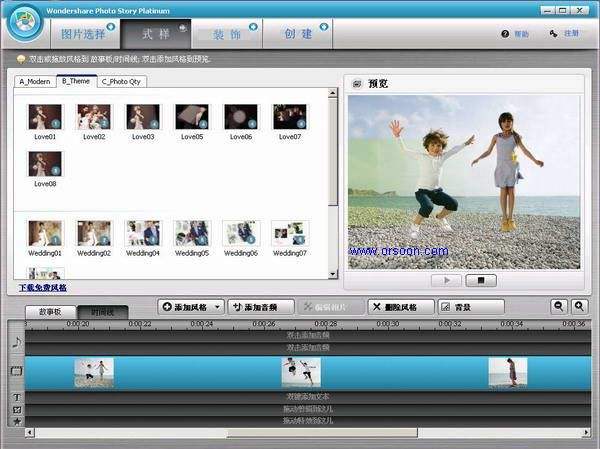Select the jumping kids clip in timeline middle

[301, 372]
